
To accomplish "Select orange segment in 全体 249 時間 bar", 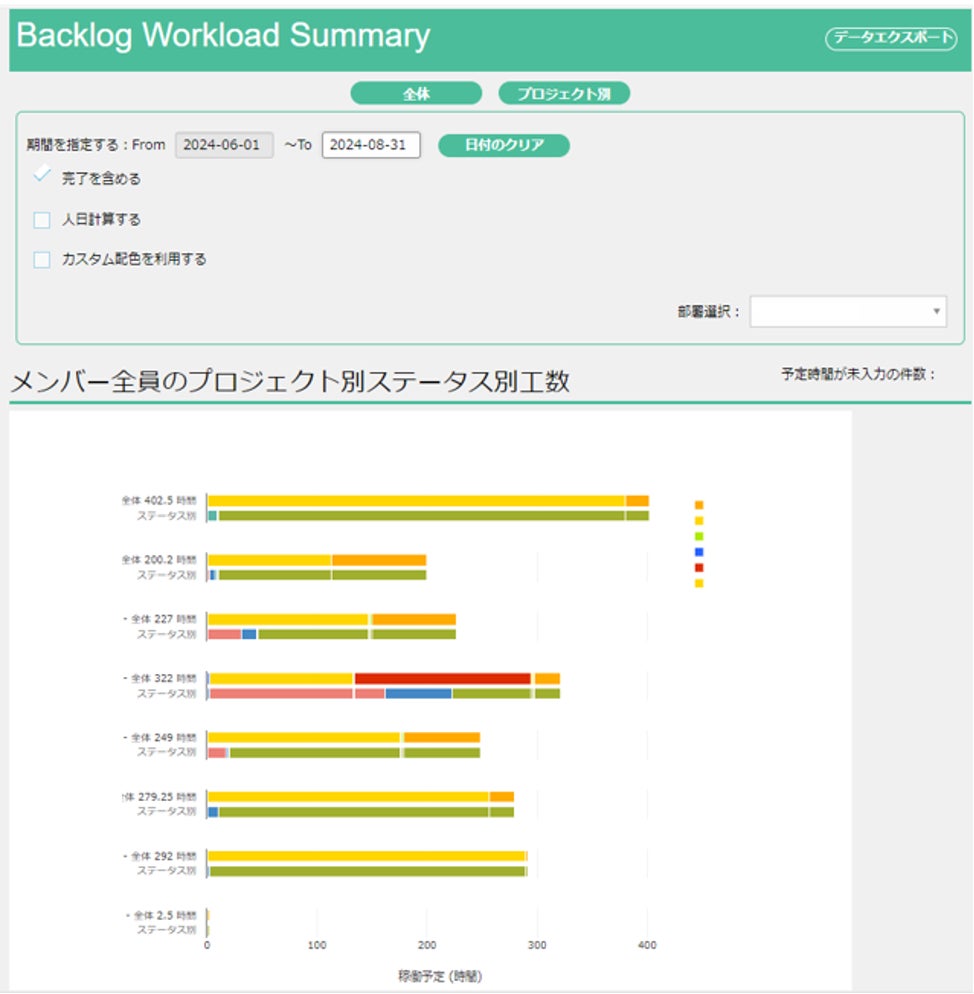I will click(x=442, y=738).
